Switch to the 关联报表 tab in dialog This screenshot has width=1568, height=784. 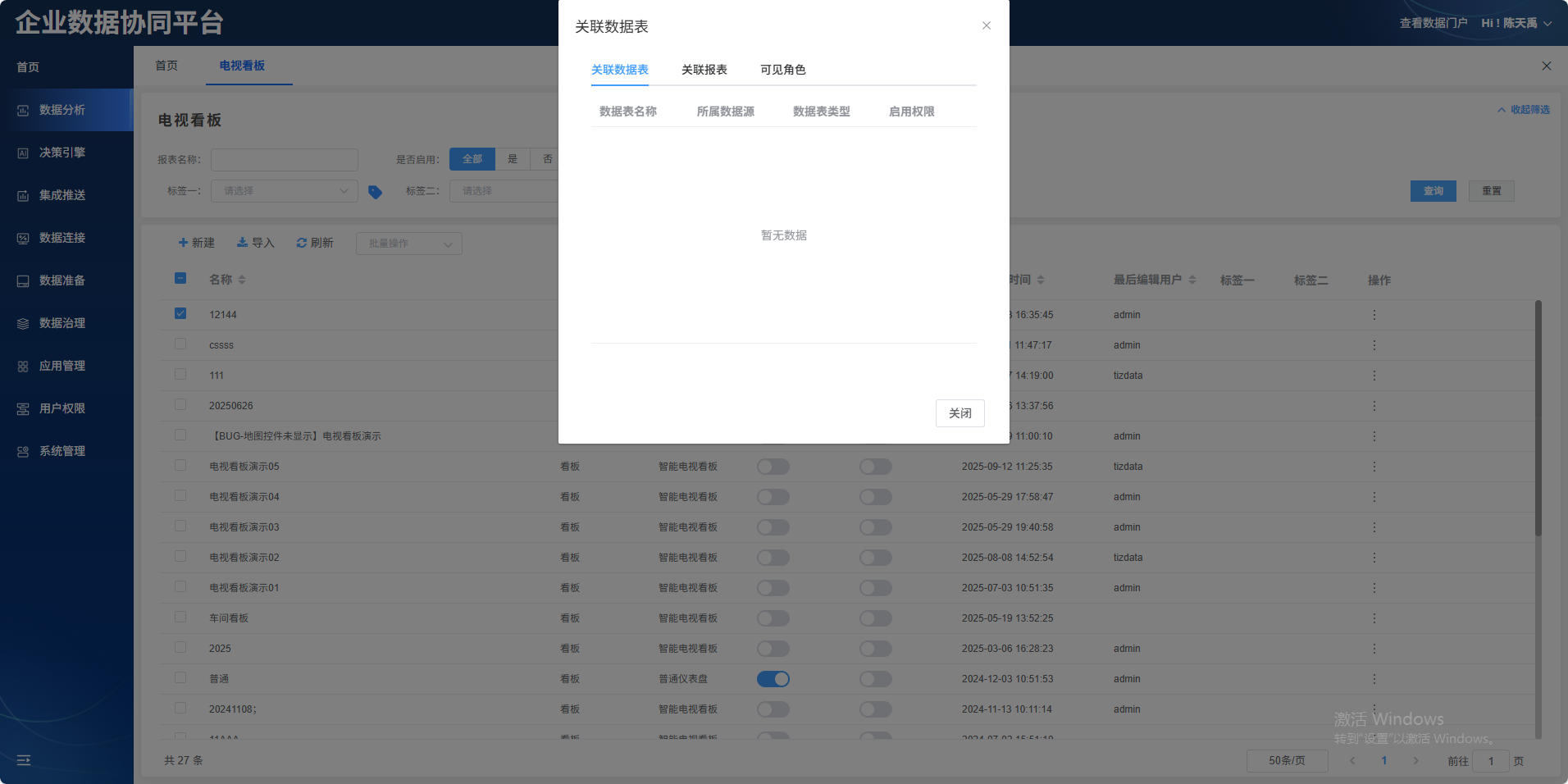point(704,70)
